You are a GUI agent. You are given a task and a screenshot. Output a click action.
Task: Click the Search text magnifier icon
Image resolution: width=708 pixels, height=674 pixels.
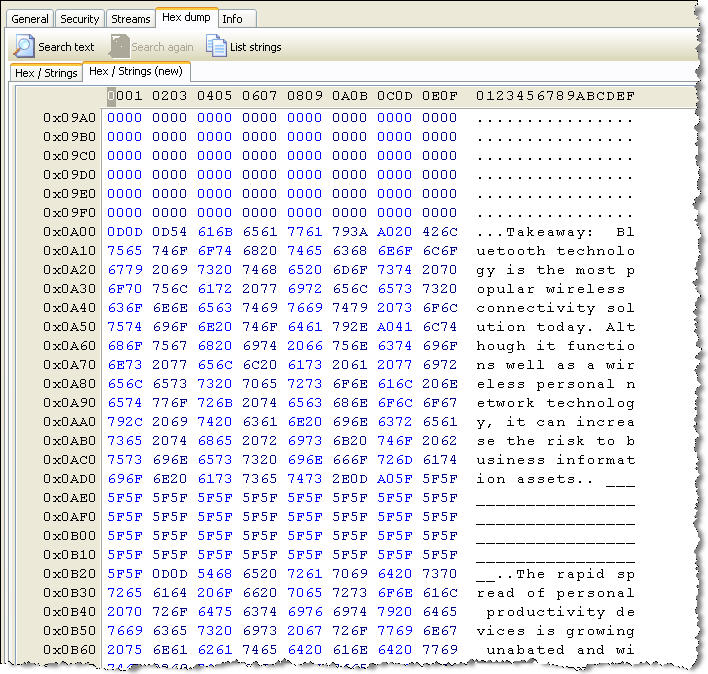24,46
